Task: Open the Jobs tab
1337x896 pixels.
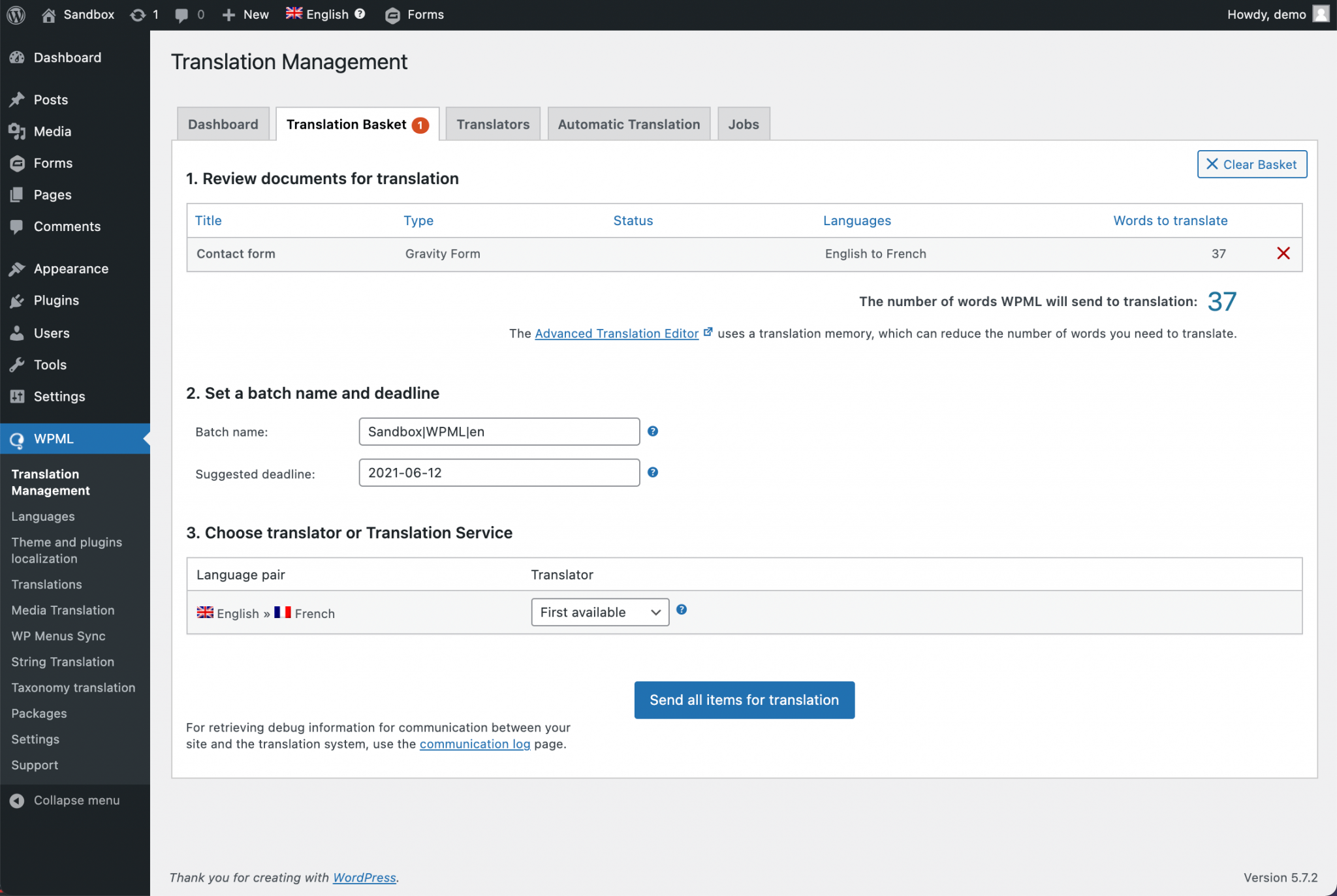Action: (x=744, y=123)
